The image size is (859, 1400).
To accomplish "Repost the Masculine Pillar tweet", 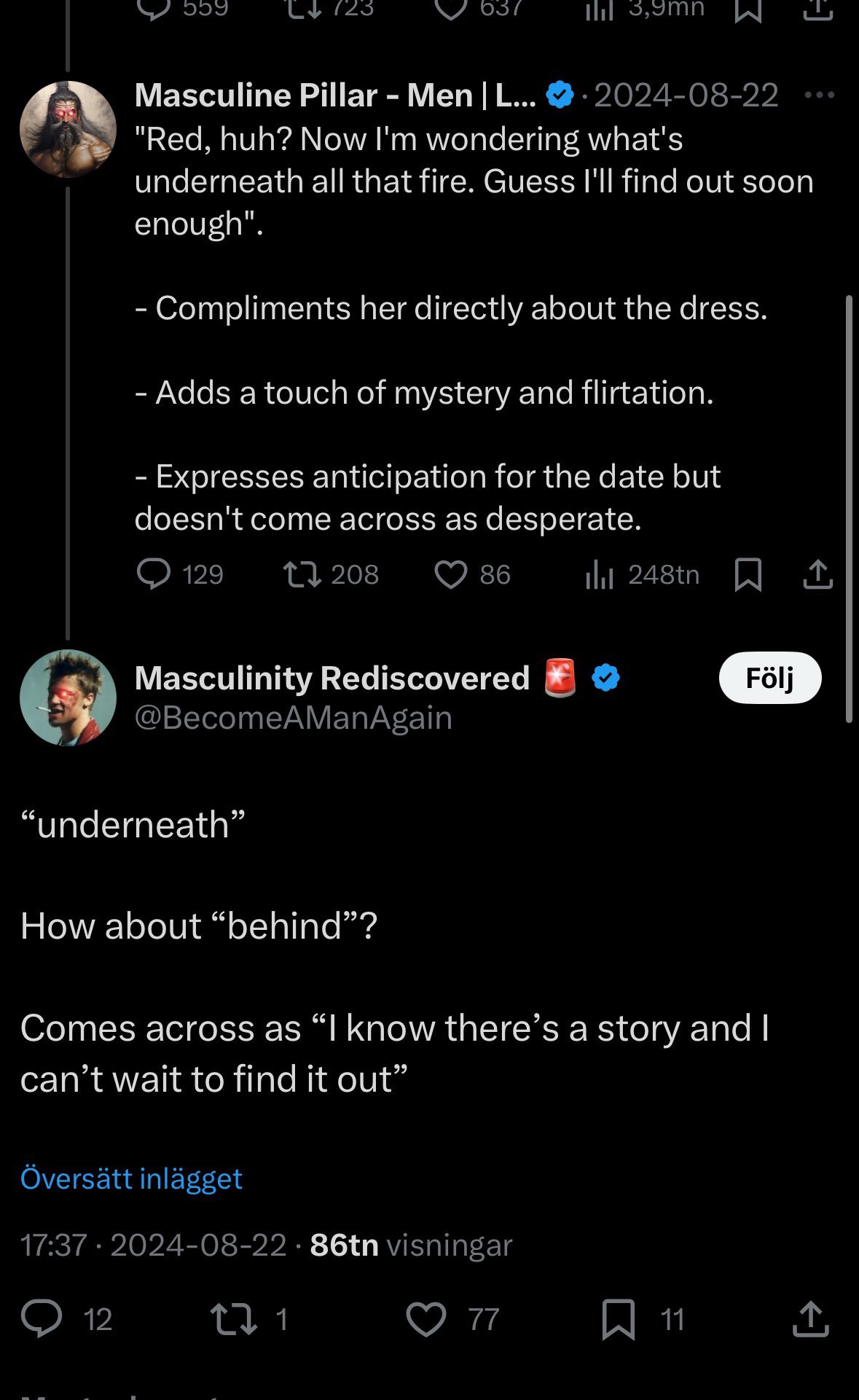I will coord(302,574).
